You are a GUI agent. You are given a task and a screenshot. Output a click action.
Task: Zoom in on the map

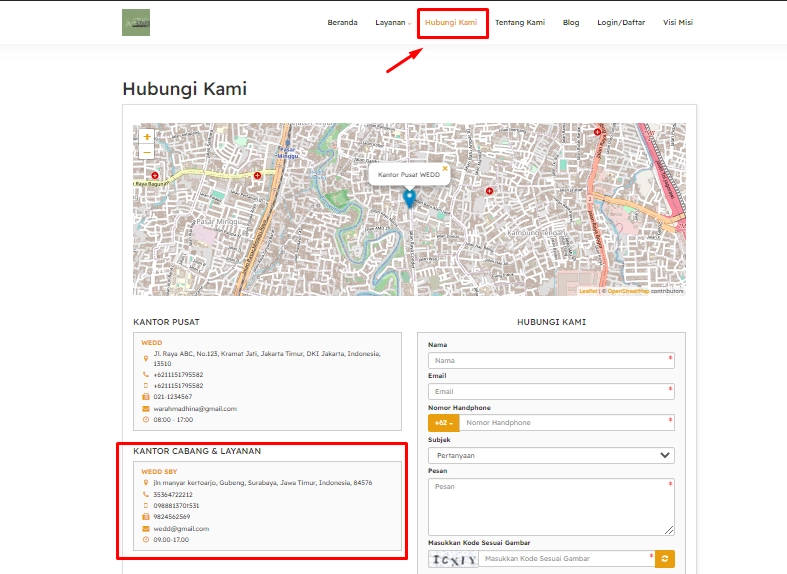pyautogui.click(x=147, y=136)
